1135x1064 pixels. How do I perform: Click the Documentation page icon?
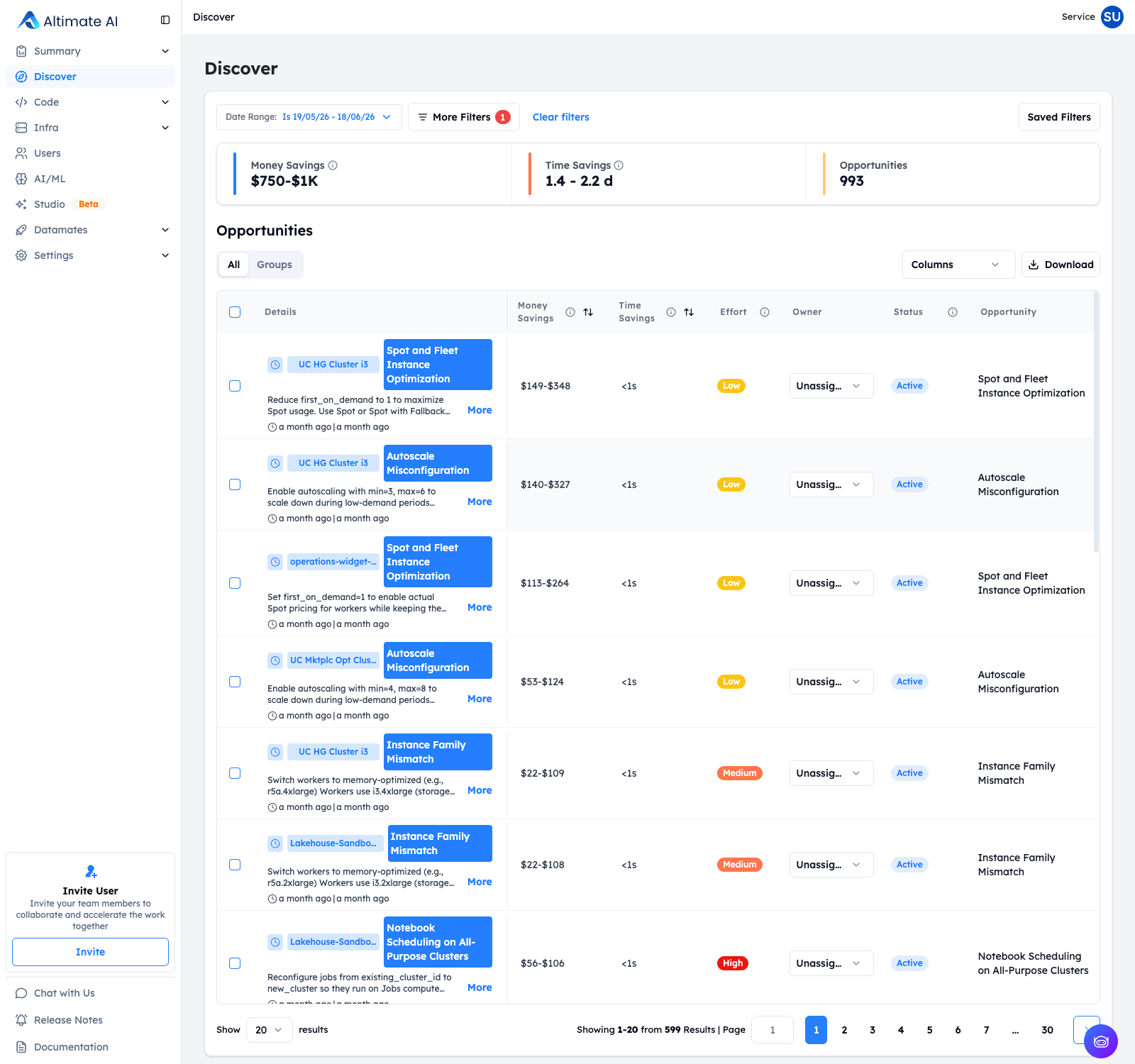[x=21, y=1047]
